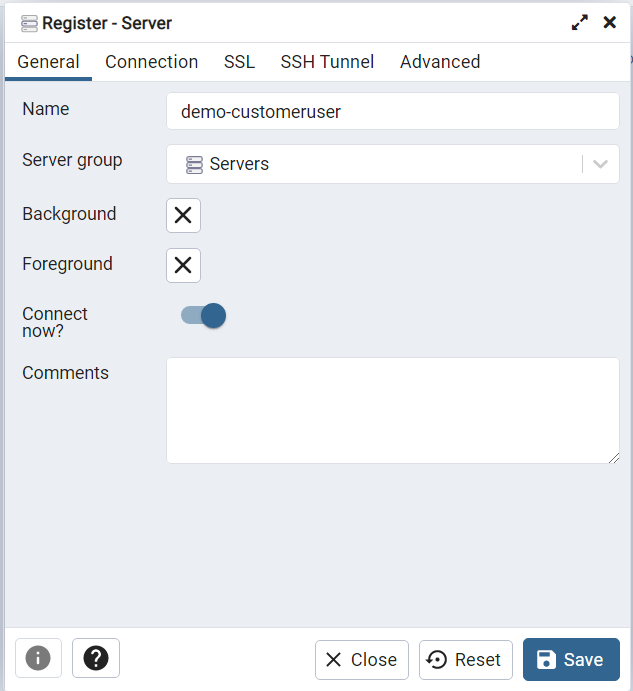Click the server icon in title bar
The image size is (633, 691).
pos(29,23)
